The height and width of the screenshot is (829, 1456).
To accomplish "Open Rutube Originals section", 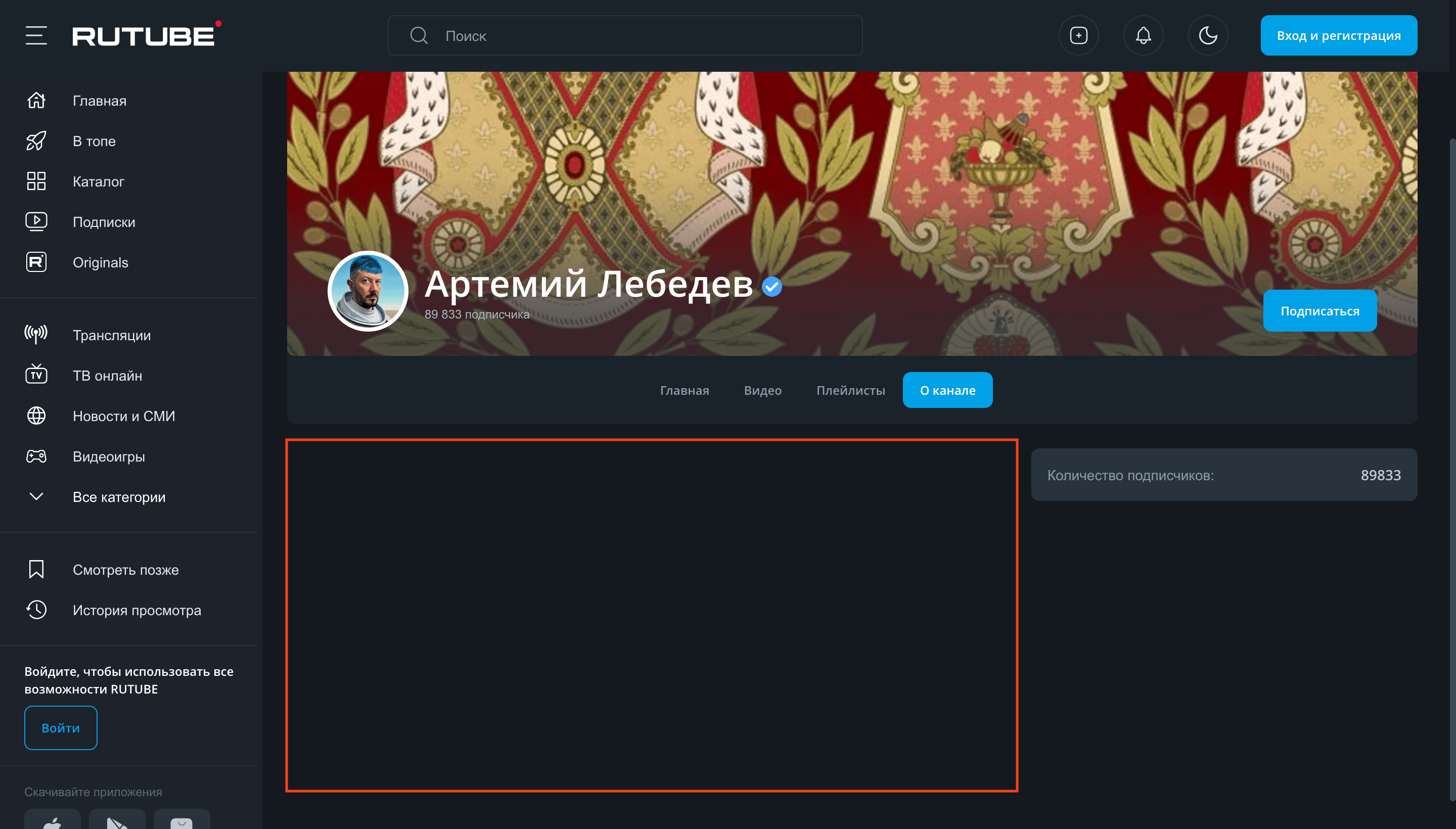I will 100,262.
